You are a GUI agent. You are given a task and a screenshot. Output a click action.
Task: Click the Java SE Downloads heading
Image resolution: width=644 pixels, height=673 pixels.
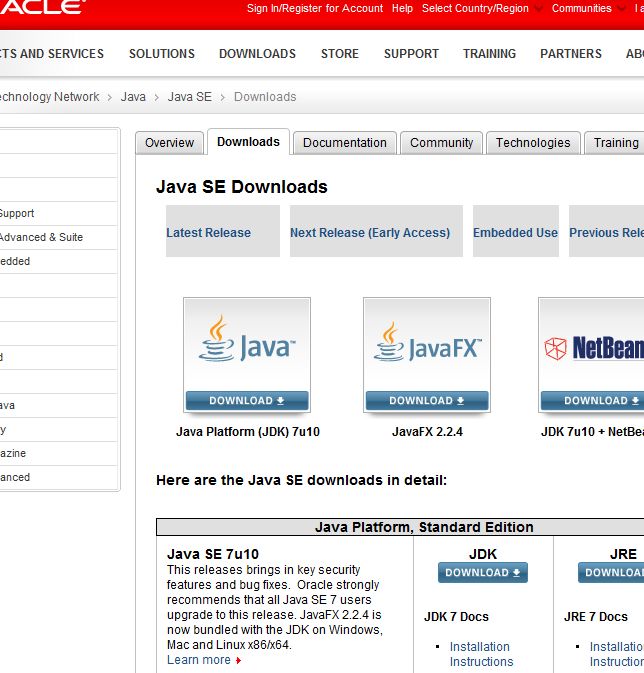pyautogui.click(x=242, y=187)
